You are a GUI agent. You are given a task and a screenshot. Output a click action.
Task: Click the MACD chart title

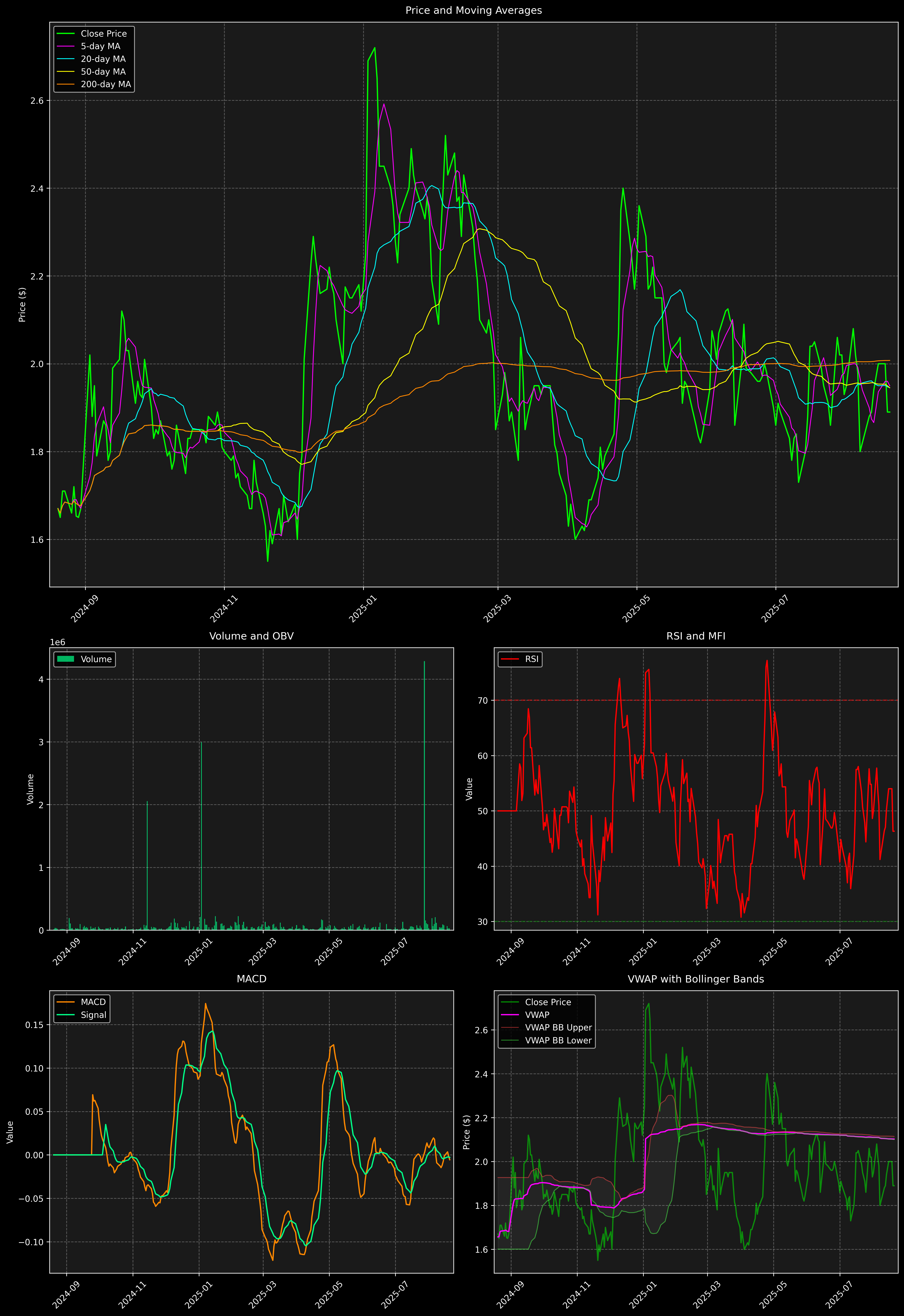point(252,979)
